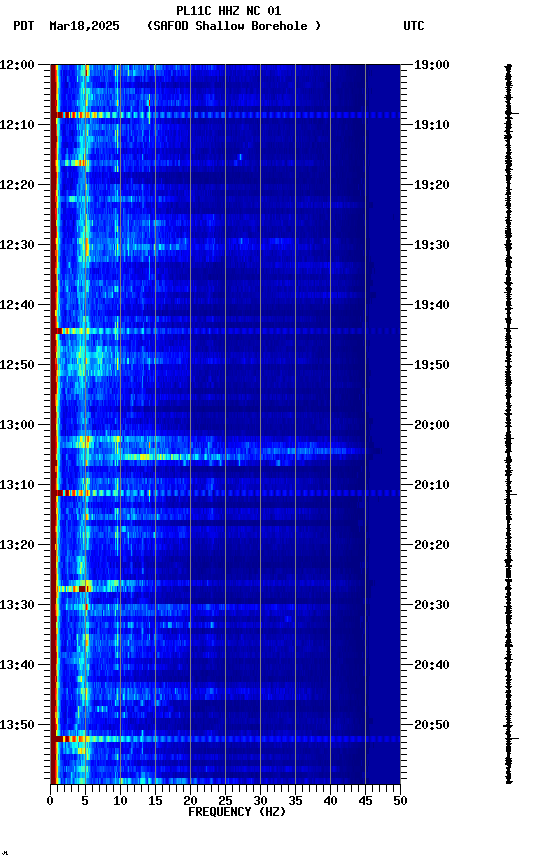The width and height of the screenshot is (552, 864).
Task: Click the '10' frequency axis value
Action: click(120, 801)
